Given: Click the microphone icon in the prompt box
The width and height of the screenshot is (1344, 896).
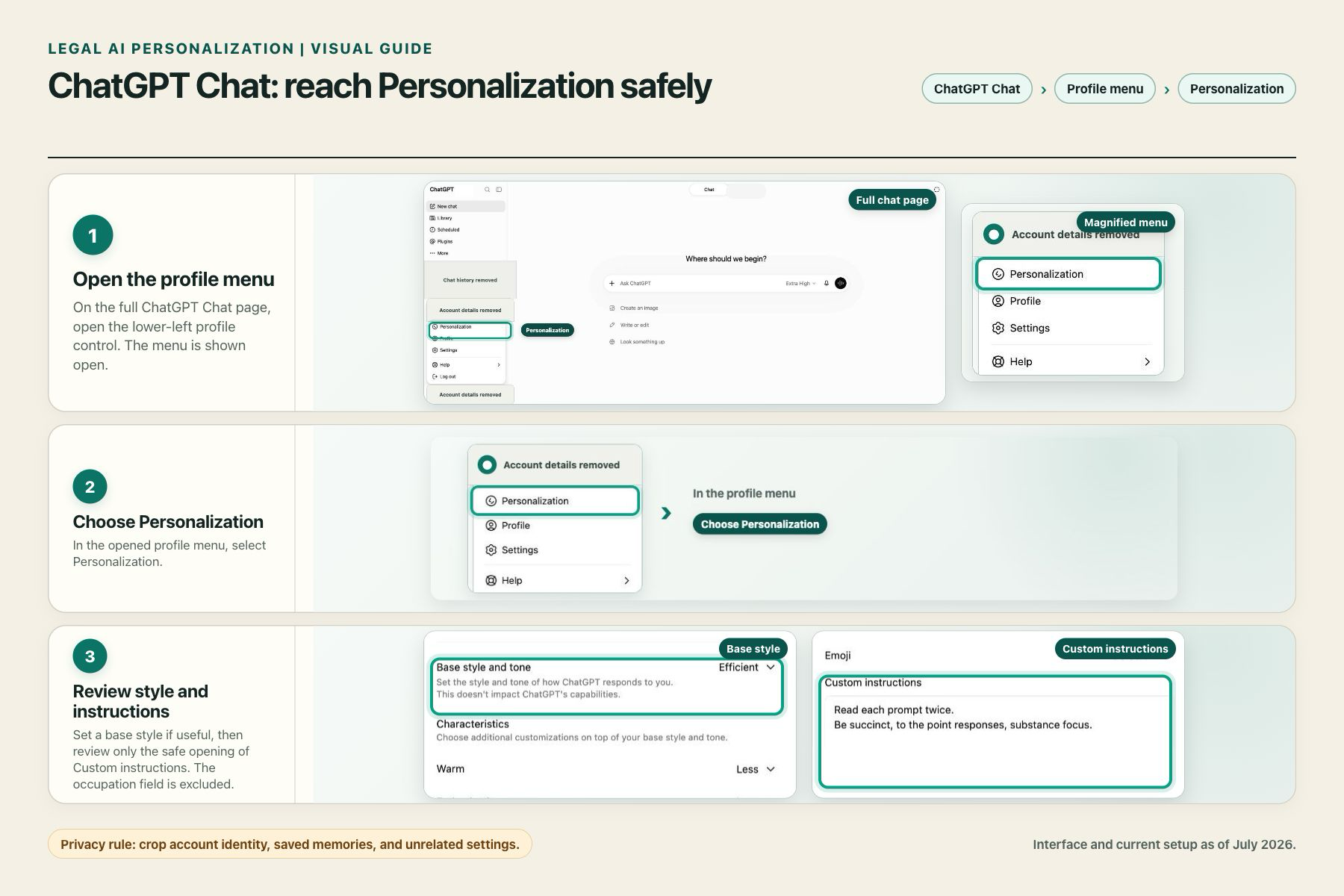Looking at the screenshot, I should [827, 283].
